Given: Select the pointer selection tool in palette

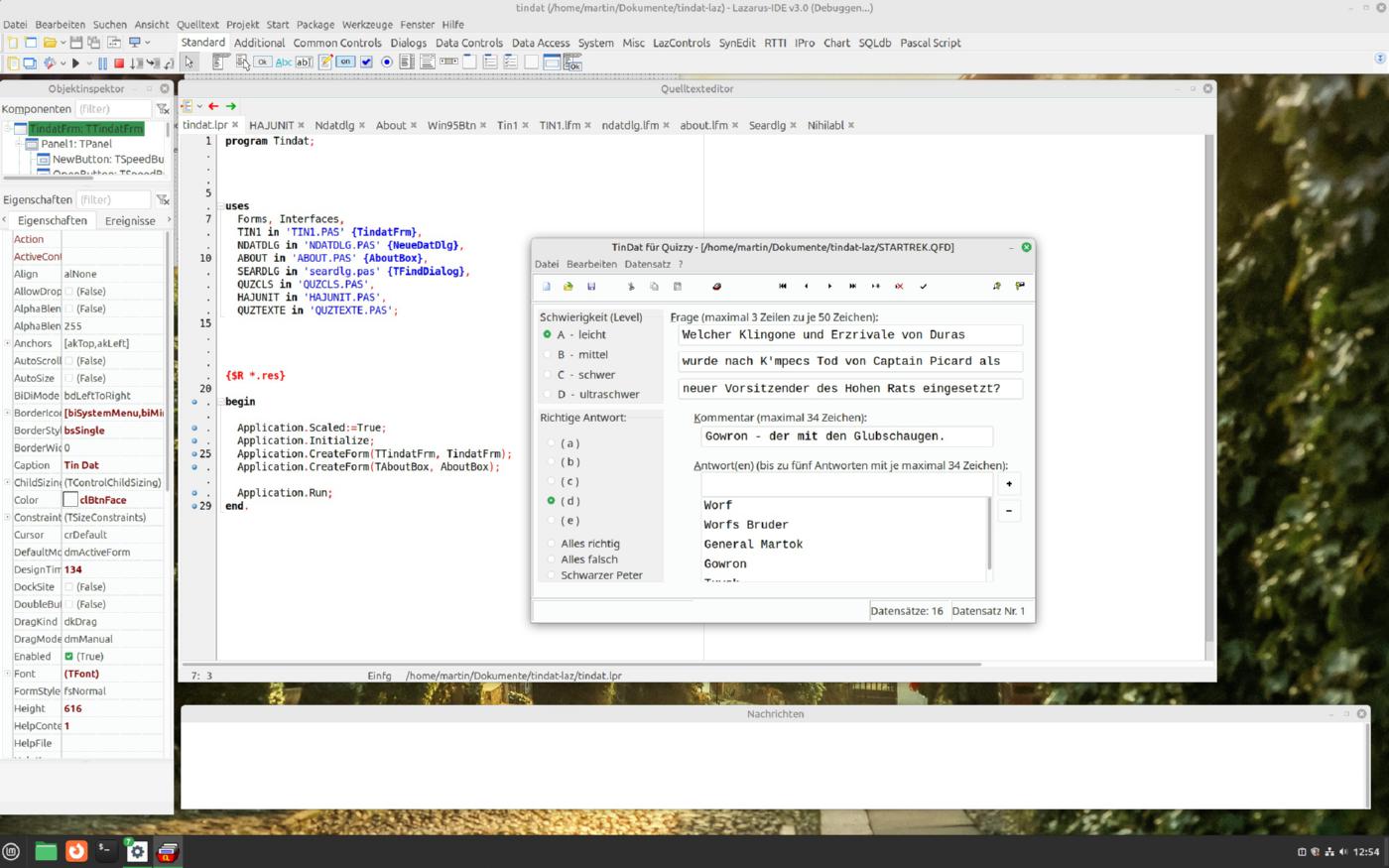Looking at the screenshot, I should 189,62.
